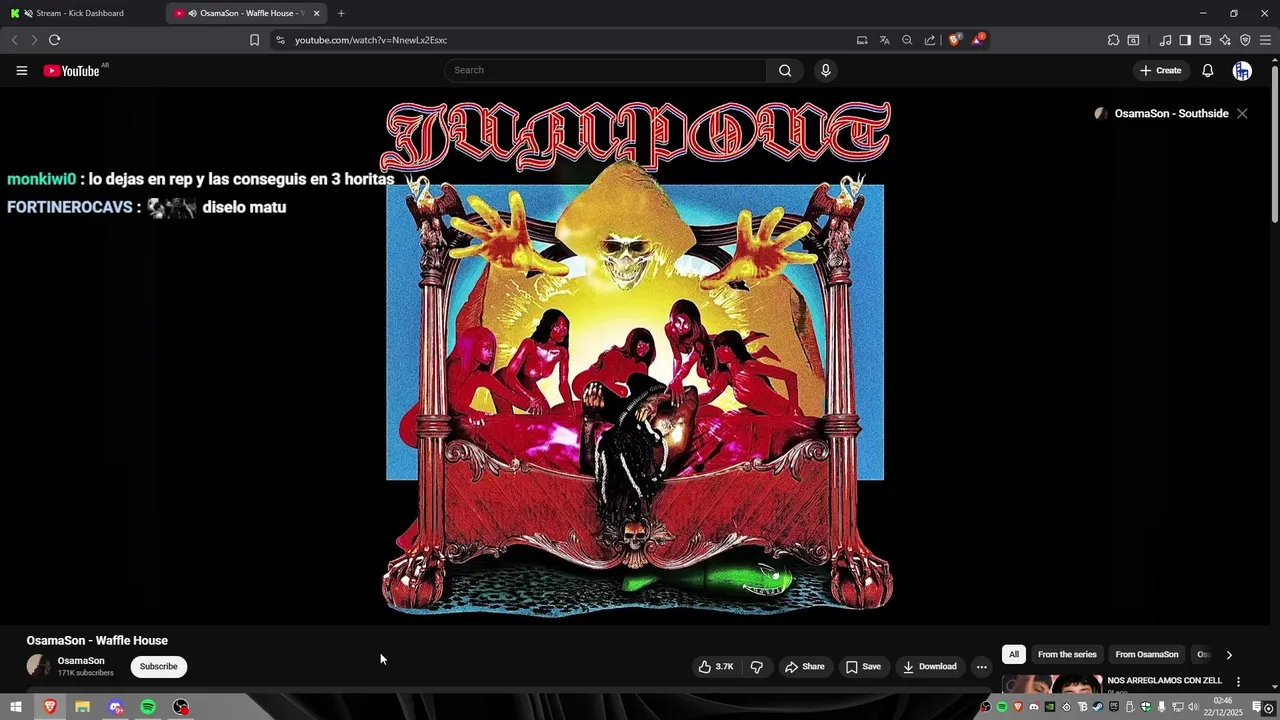The image size is (1280, 720).
Task: Click the YouTube search magnifier button
Action: pos(785,70)
